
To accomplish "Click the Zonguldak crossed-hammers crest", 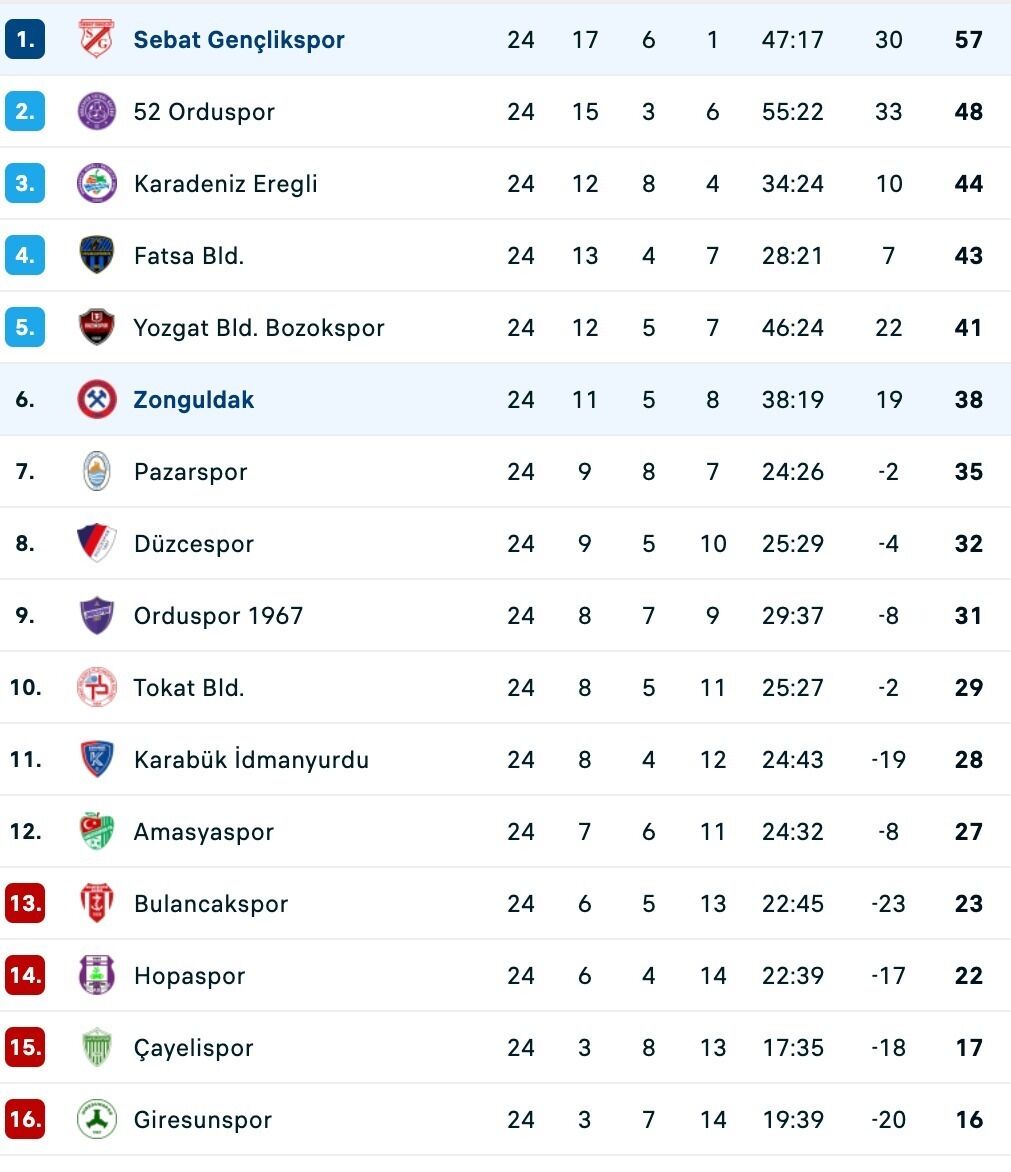I will [x=97, y=400].
